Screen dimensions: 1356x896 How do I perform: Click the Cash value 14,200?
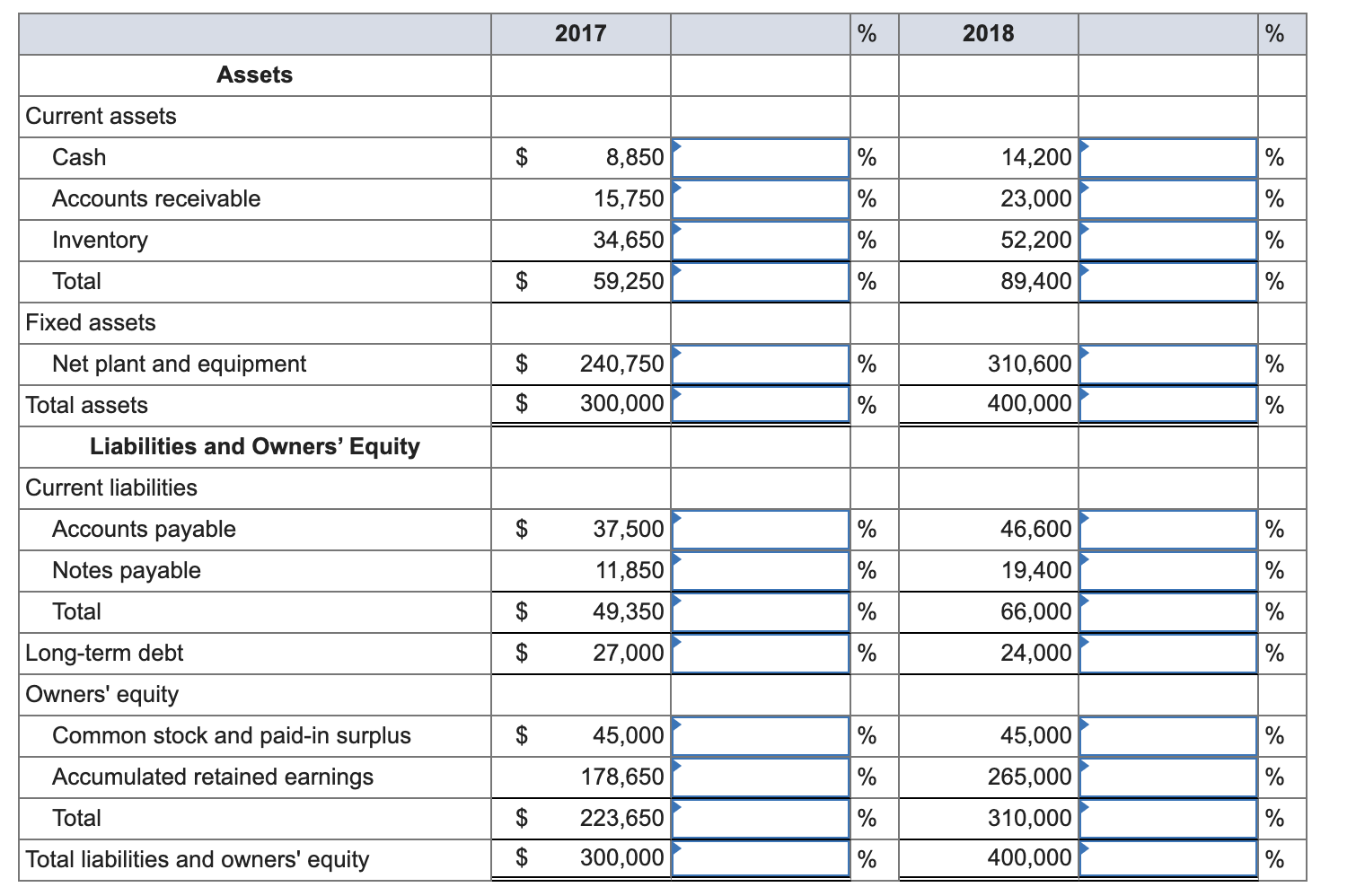(x=1036, y=158)
